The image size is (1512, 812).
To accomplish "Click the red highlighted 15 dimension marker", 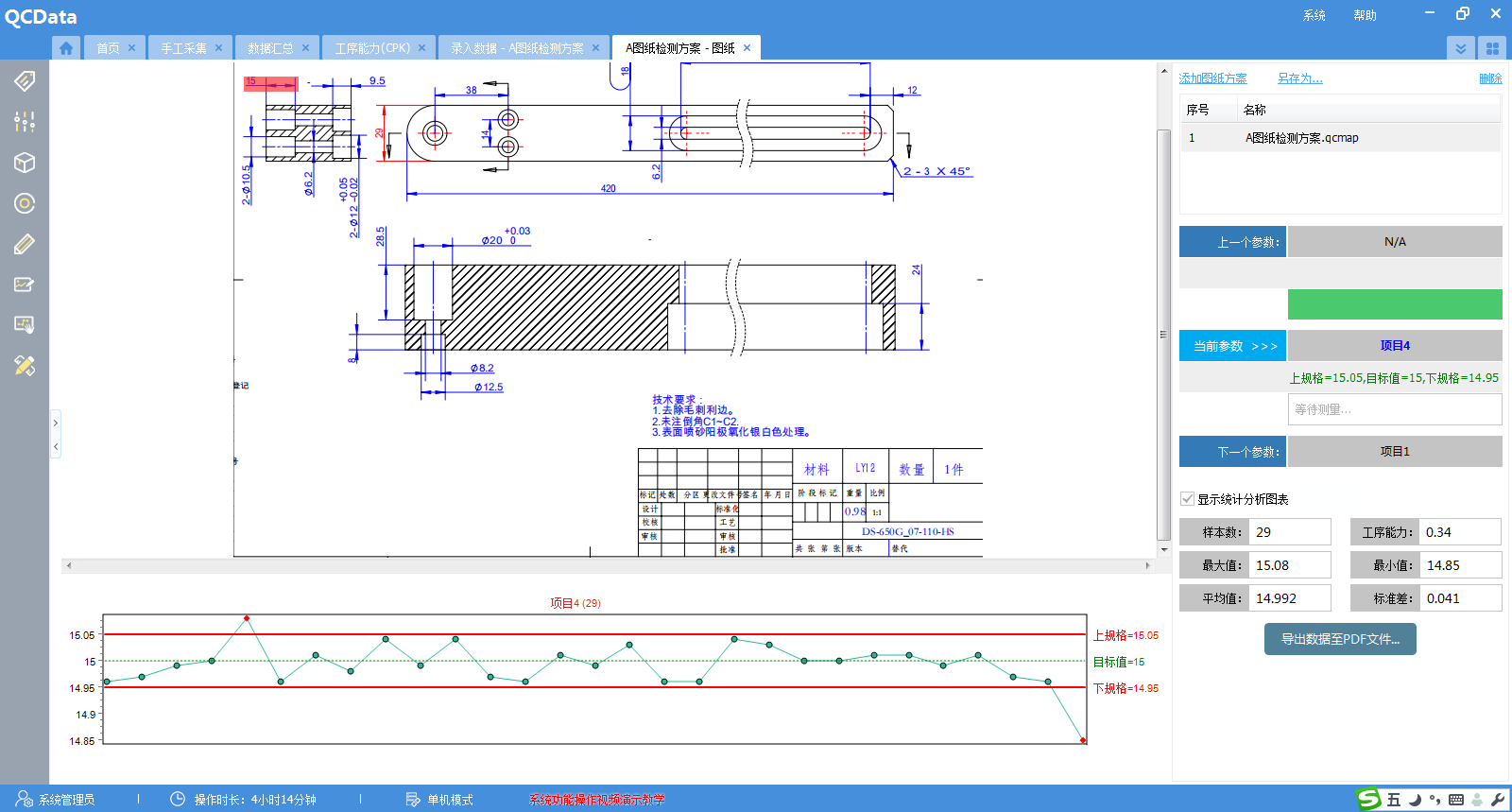I will 271,83.
